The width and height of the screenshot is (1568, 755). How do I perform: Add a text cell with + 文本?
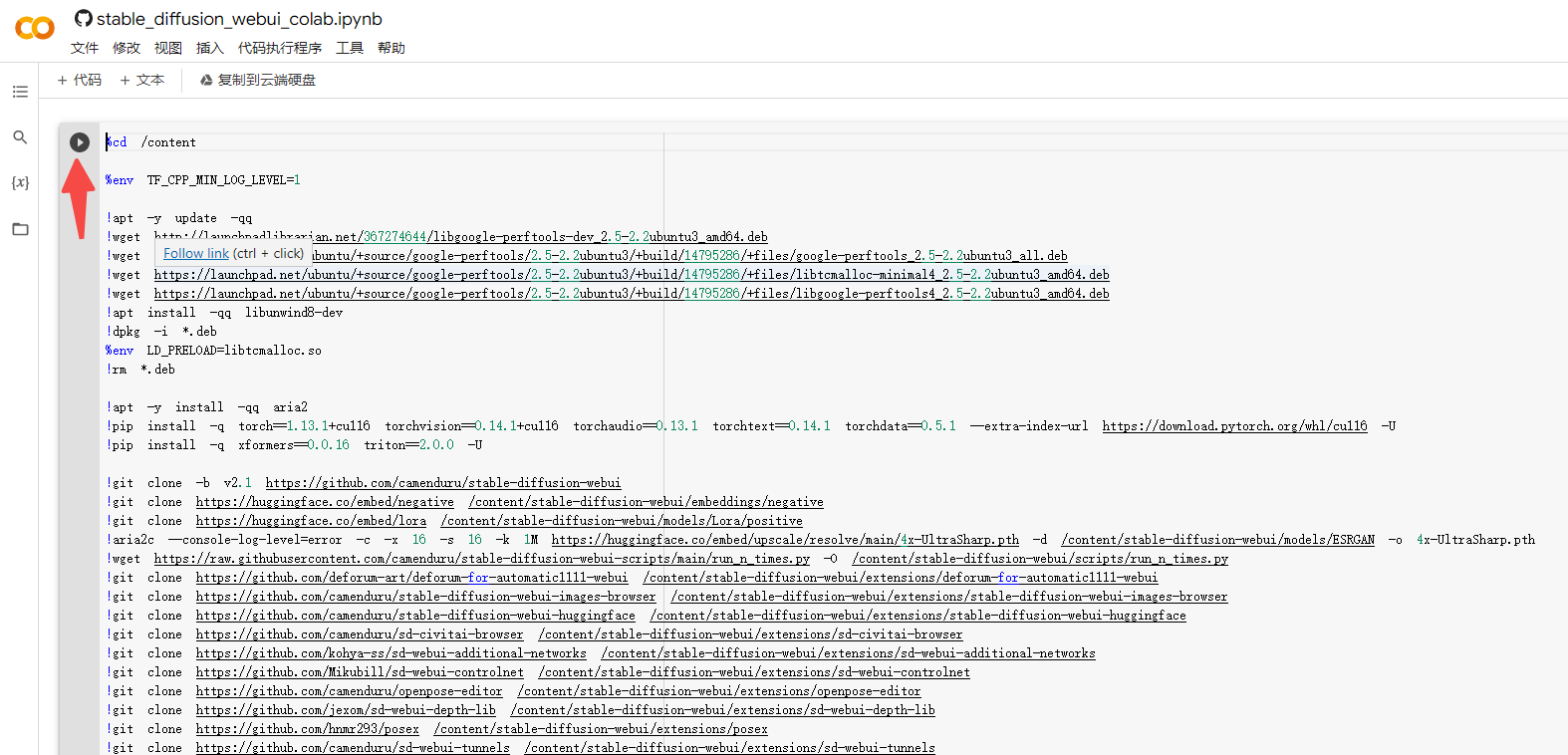pos(142,80)
